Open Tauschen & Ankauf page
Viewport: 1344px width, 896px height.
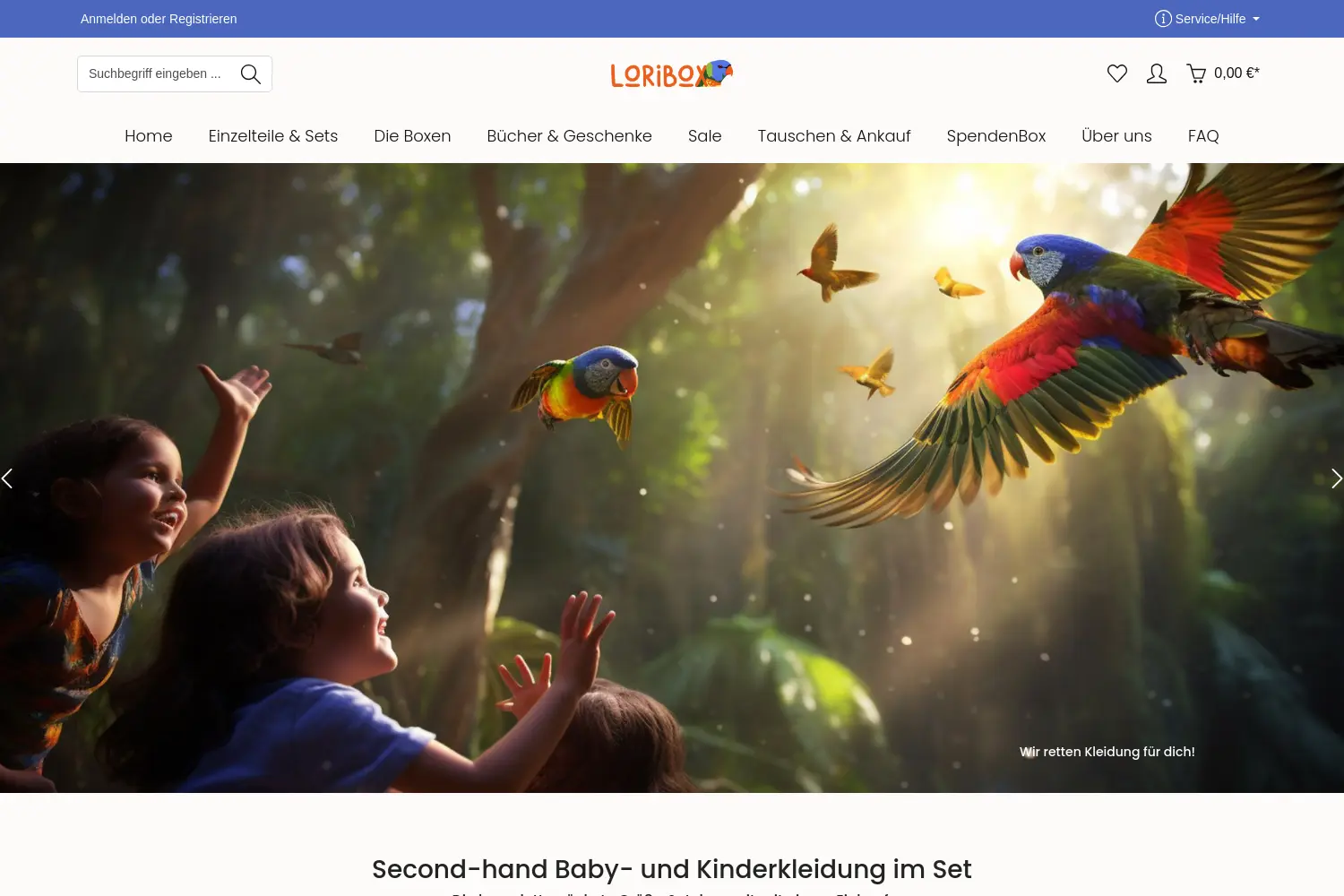[x=834, y=136]
